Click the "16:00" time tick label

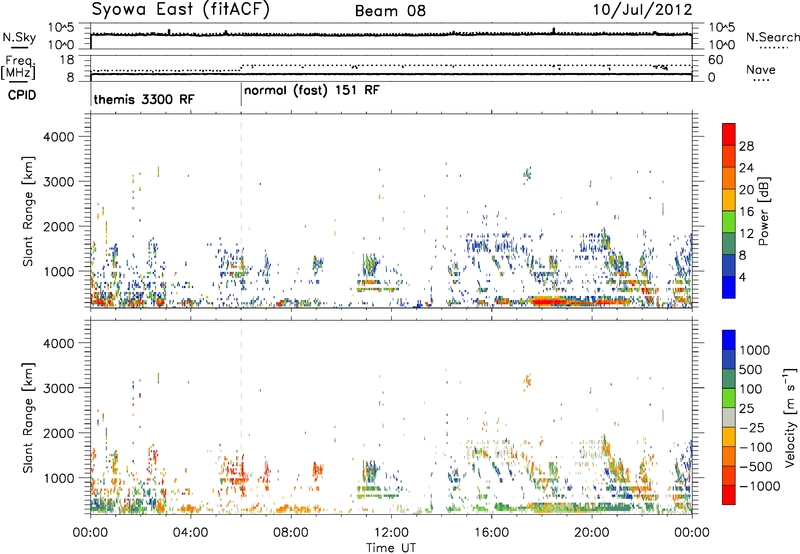[491, 533]
